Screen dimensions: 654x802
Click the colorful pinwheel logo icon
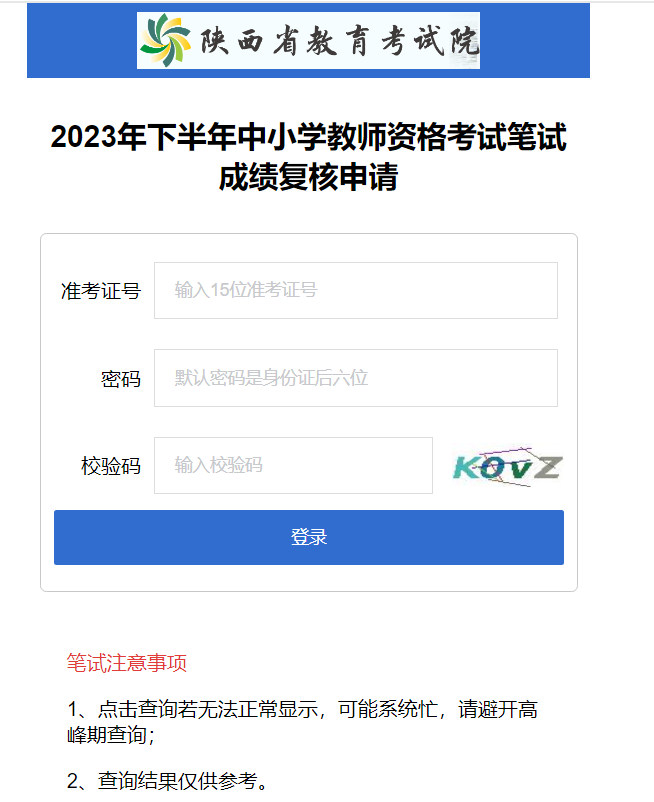click(x=165, y=40)
